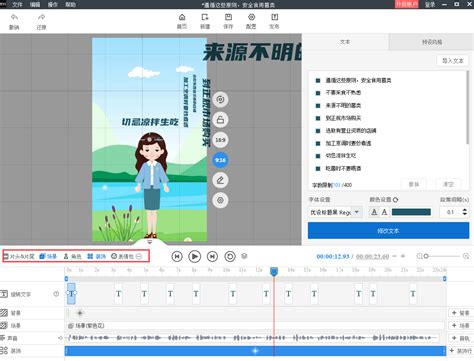
Task: Click the timeline zoom slider handle
Action: point(426,256)
